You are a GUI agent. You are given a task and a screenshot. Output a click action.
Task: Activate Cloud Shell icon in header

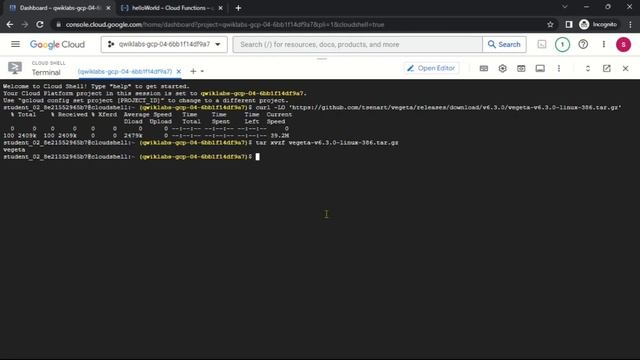tap(542, 44)
